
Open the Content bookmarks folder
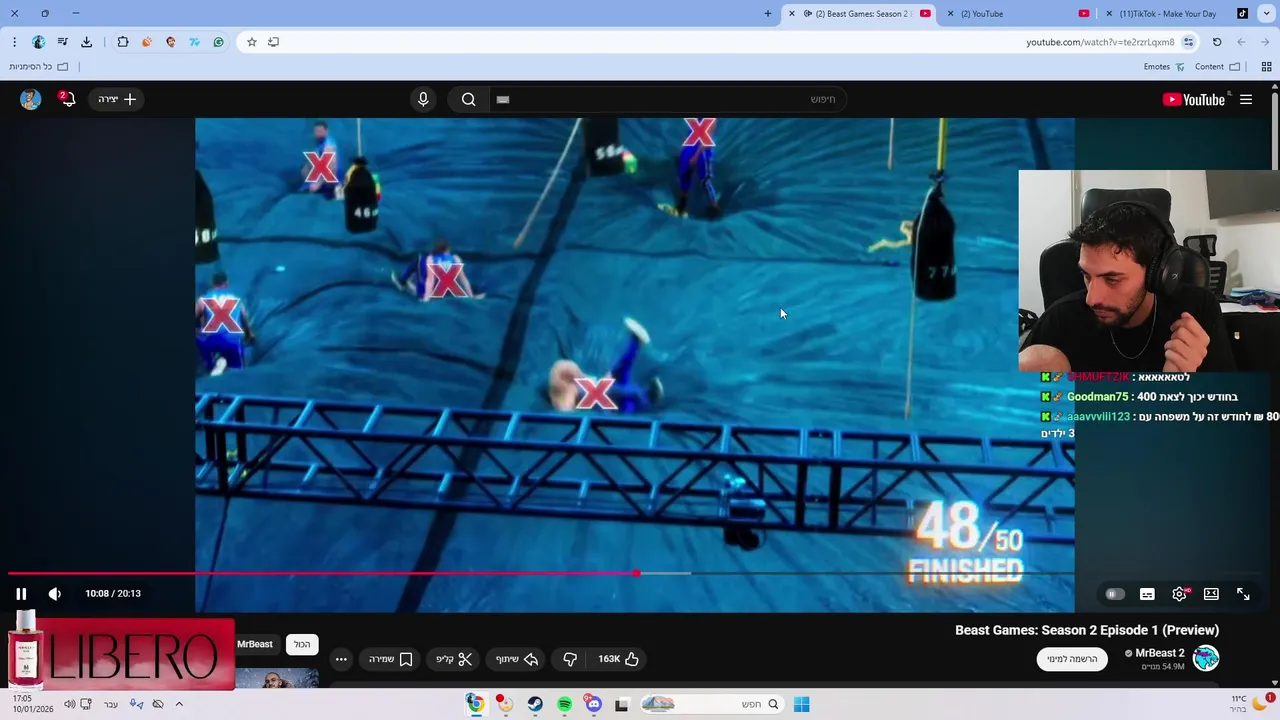point(1217,67)
